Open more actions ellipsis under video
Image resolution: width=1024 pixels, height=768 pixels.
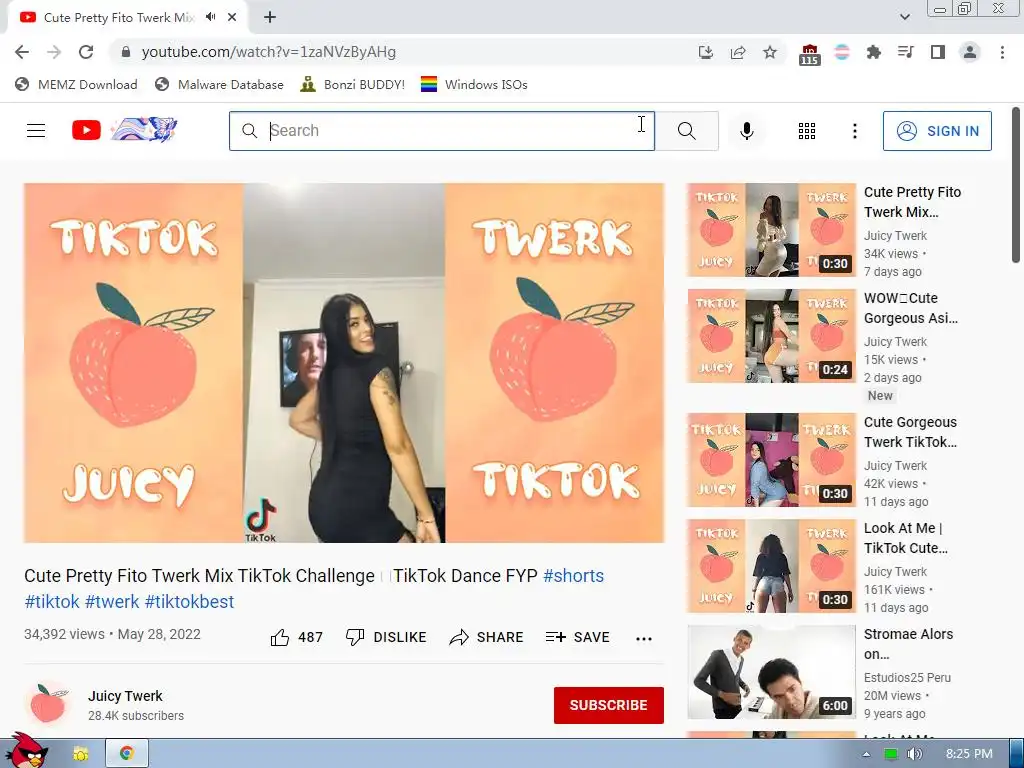tap(644, 639)
